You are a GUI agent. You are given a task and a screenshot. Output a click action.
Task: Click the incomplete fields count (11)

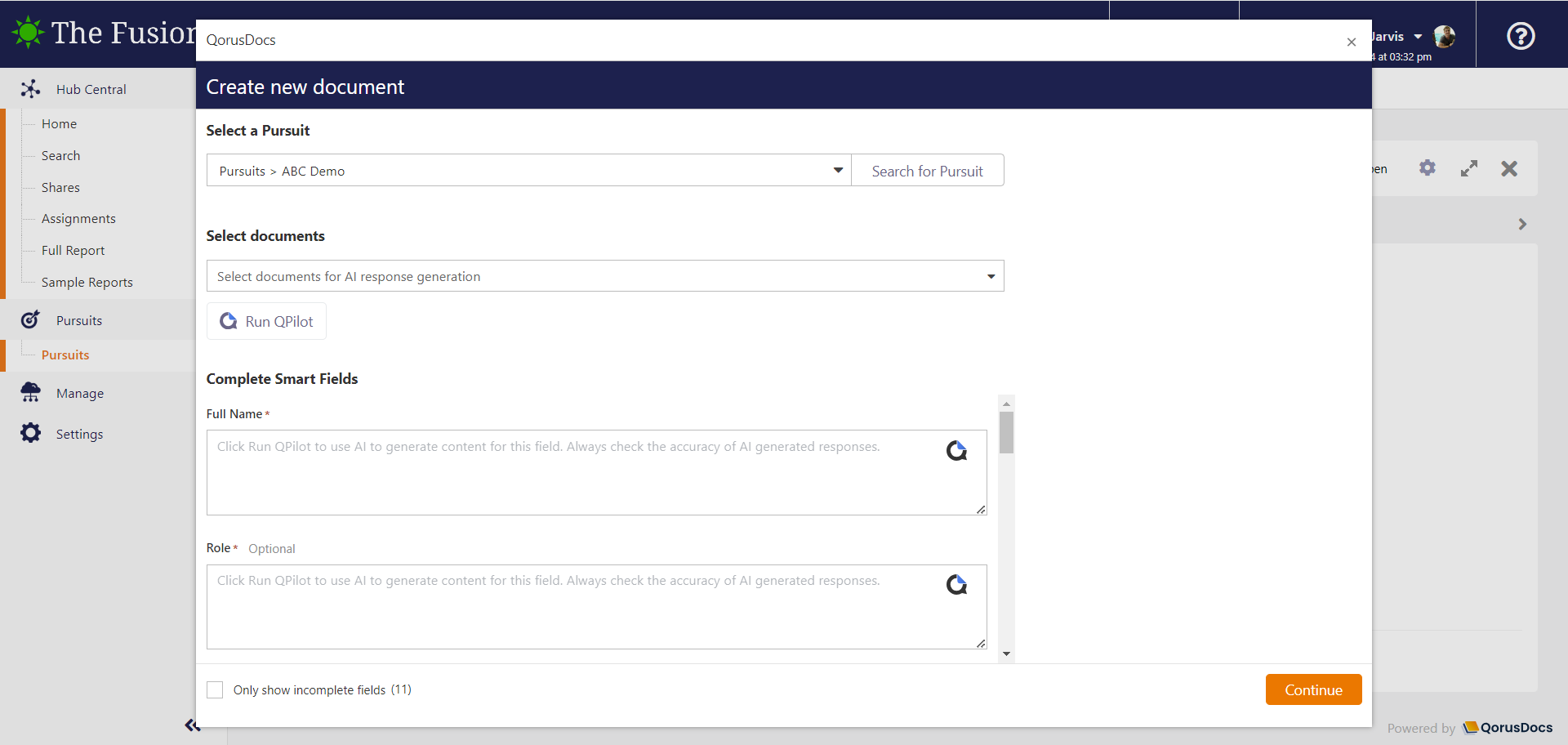[401, 689]
